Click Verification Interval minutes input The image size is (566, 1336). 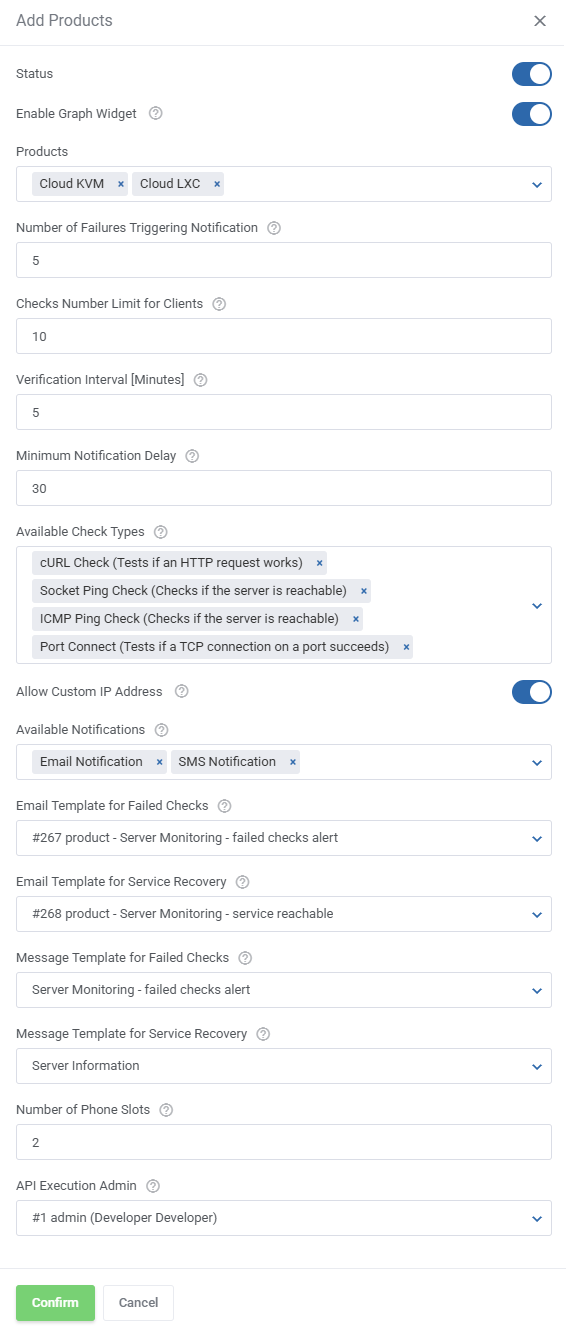(284, 412)
